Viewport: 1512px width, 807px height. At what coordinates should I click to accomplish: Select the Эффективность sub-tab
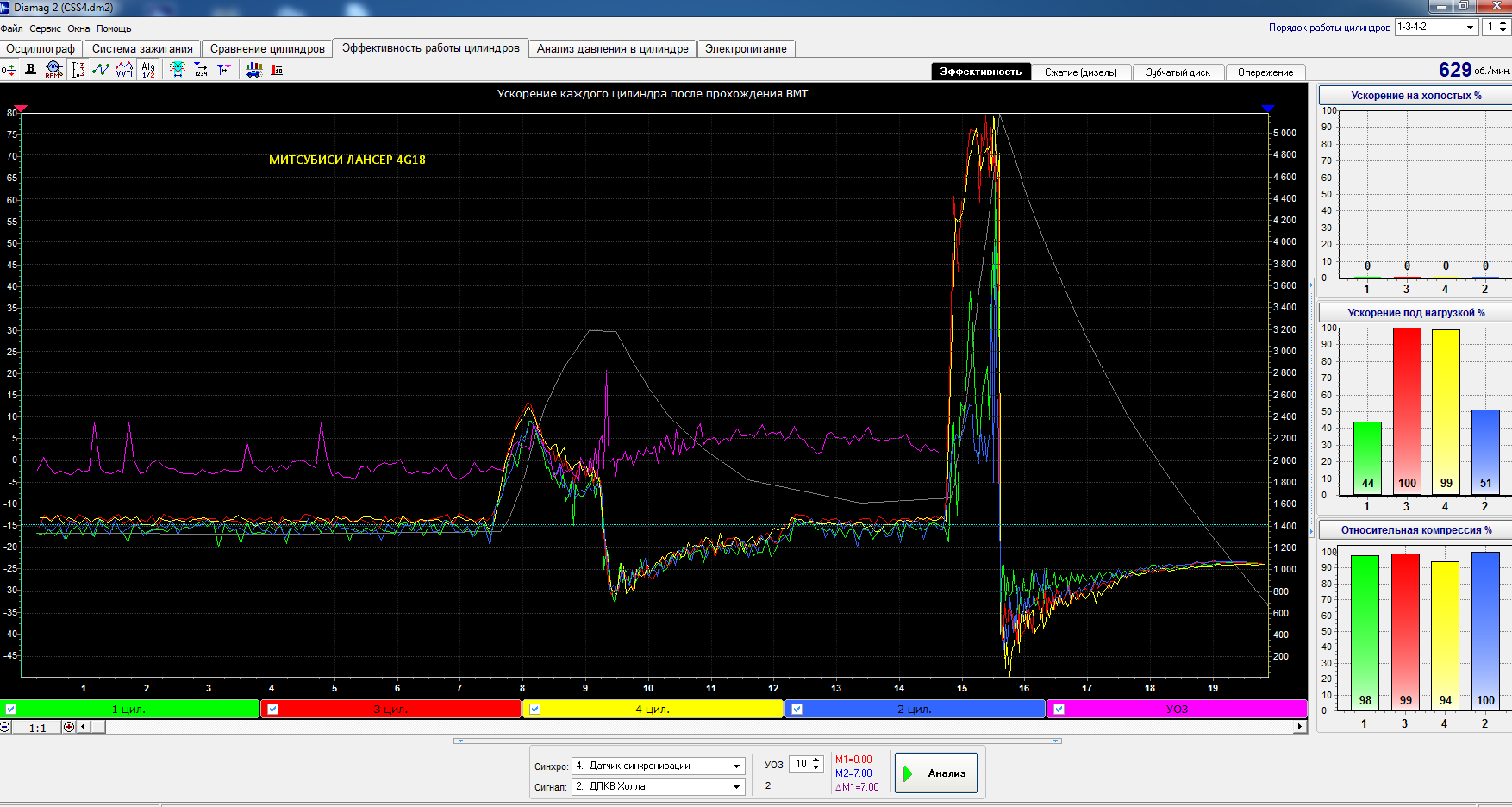coord(981,72)
